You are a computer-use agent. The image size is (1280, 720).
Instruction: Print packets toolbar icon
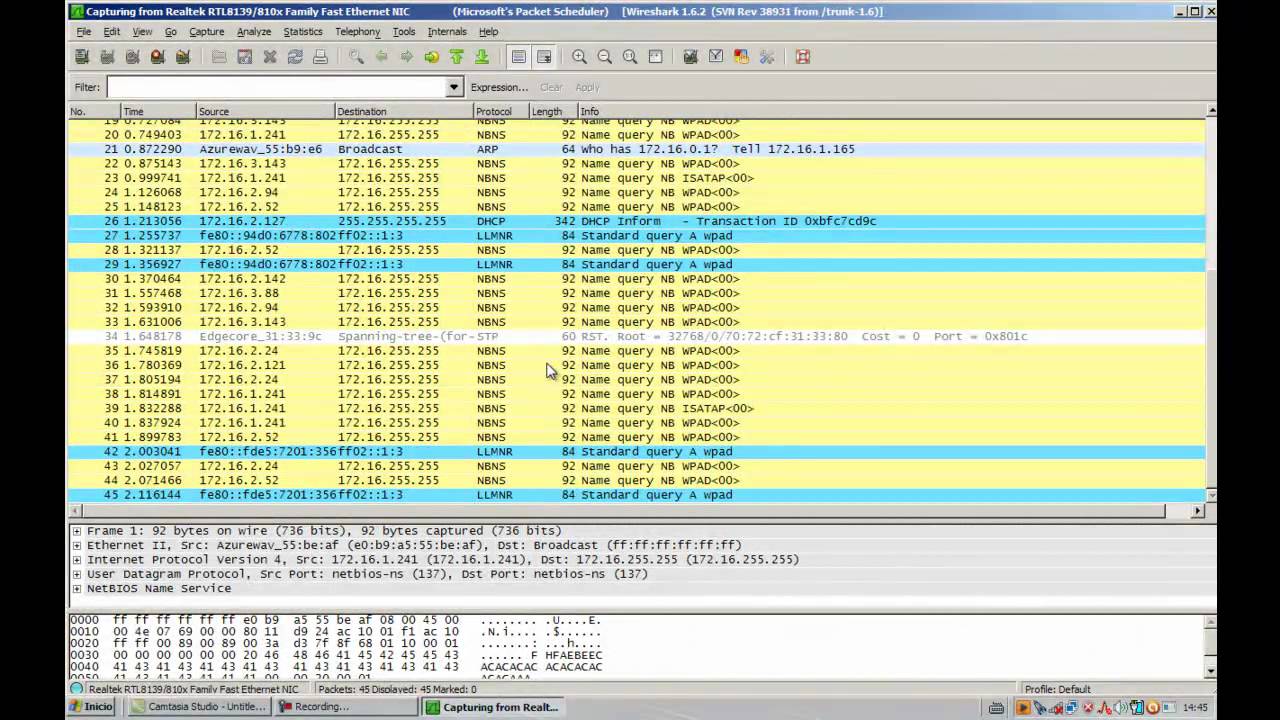point(320,57)
